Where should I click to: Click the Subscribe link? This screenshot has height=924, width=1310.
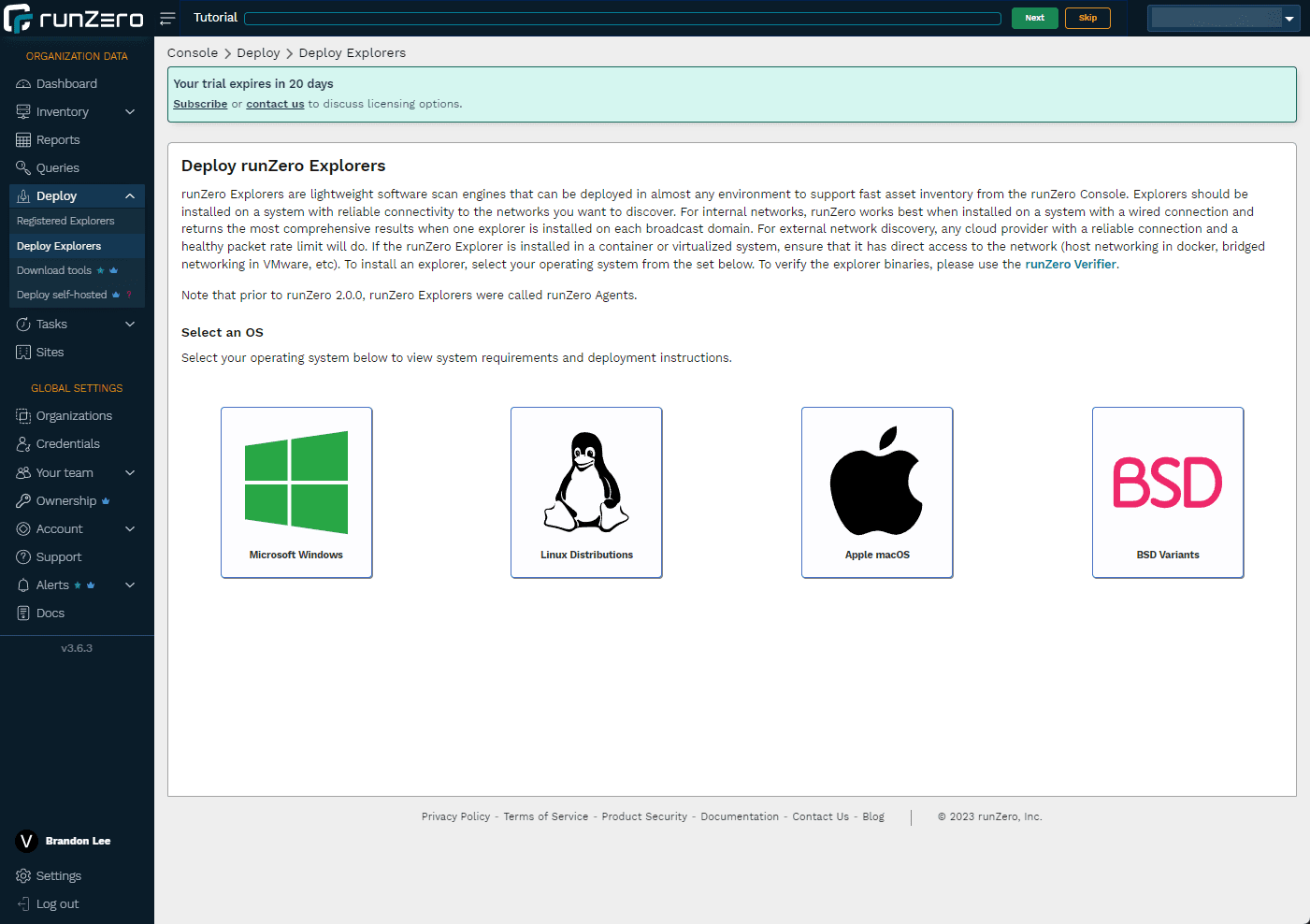pyautogui.click(x=200, y=104)
